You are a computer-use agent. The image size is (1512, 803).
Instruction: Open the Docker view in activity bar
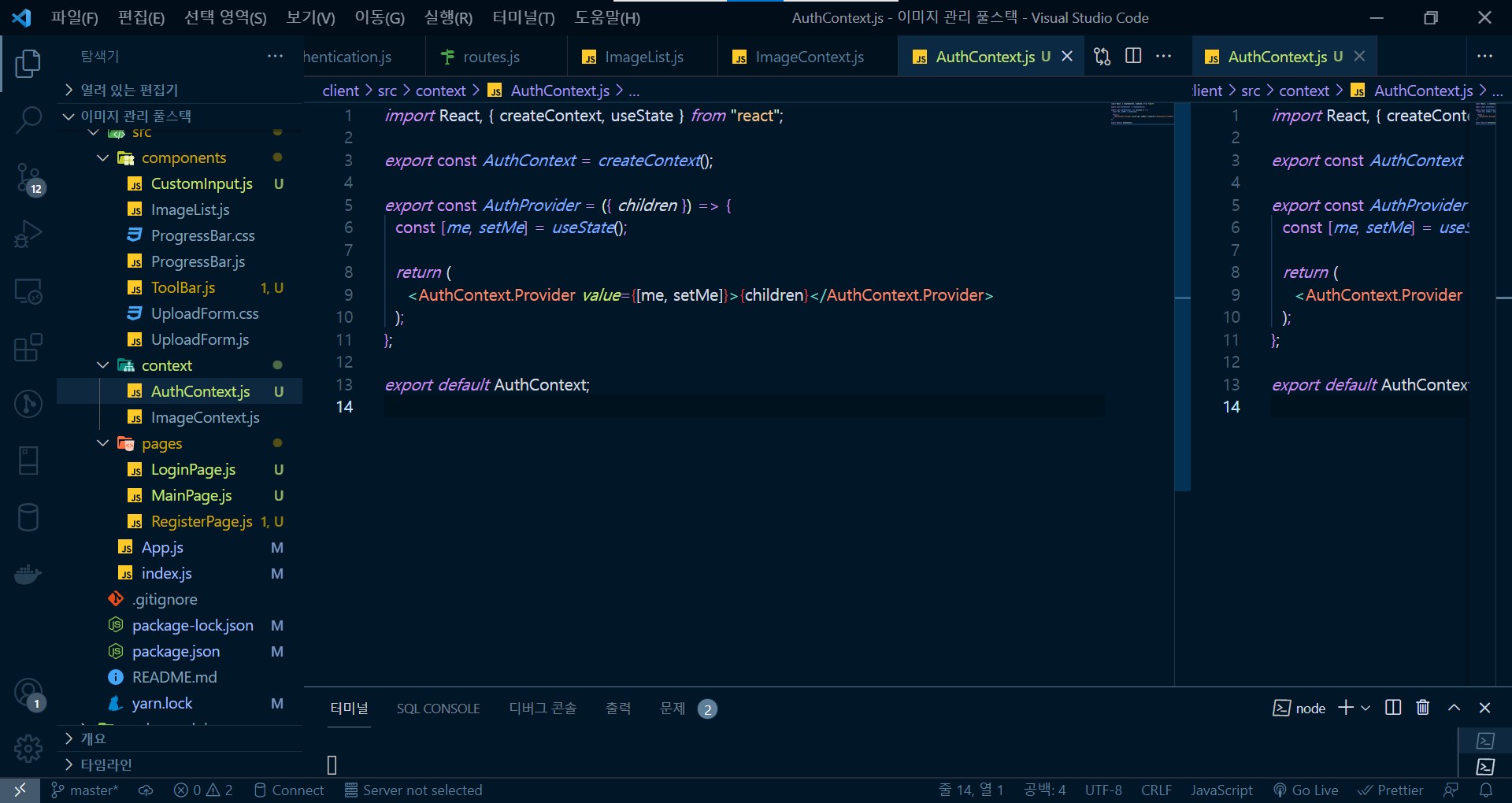pos(28,575)
